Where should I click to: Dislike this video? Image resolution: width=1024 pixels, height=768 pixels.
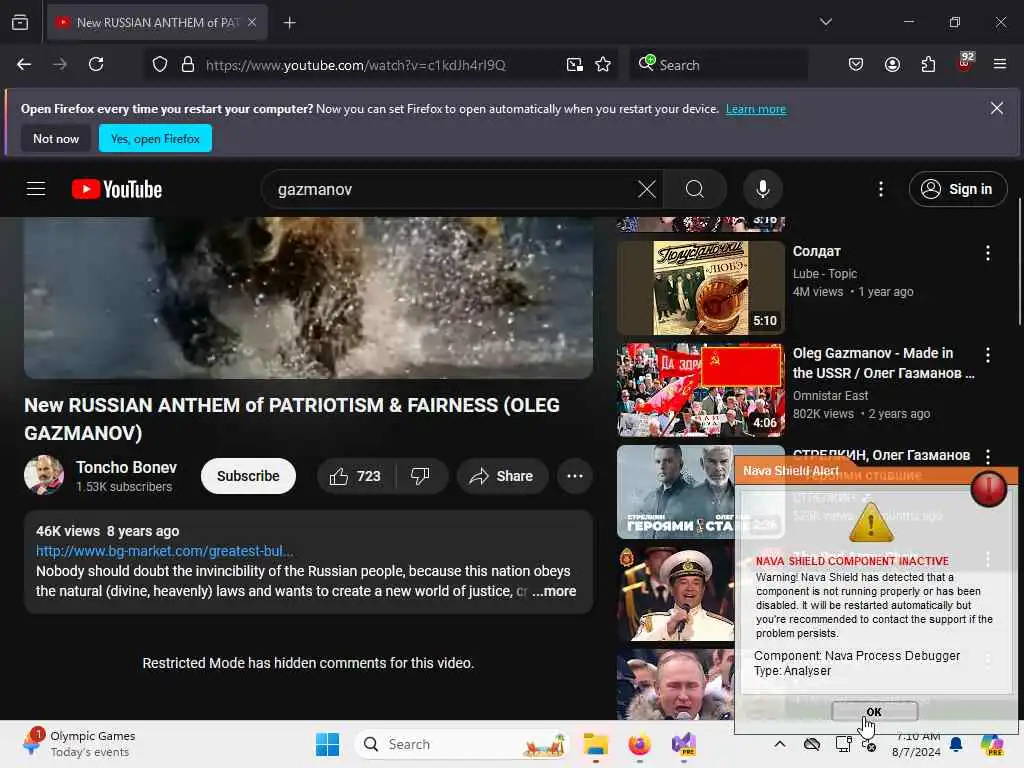pos(421,476)
